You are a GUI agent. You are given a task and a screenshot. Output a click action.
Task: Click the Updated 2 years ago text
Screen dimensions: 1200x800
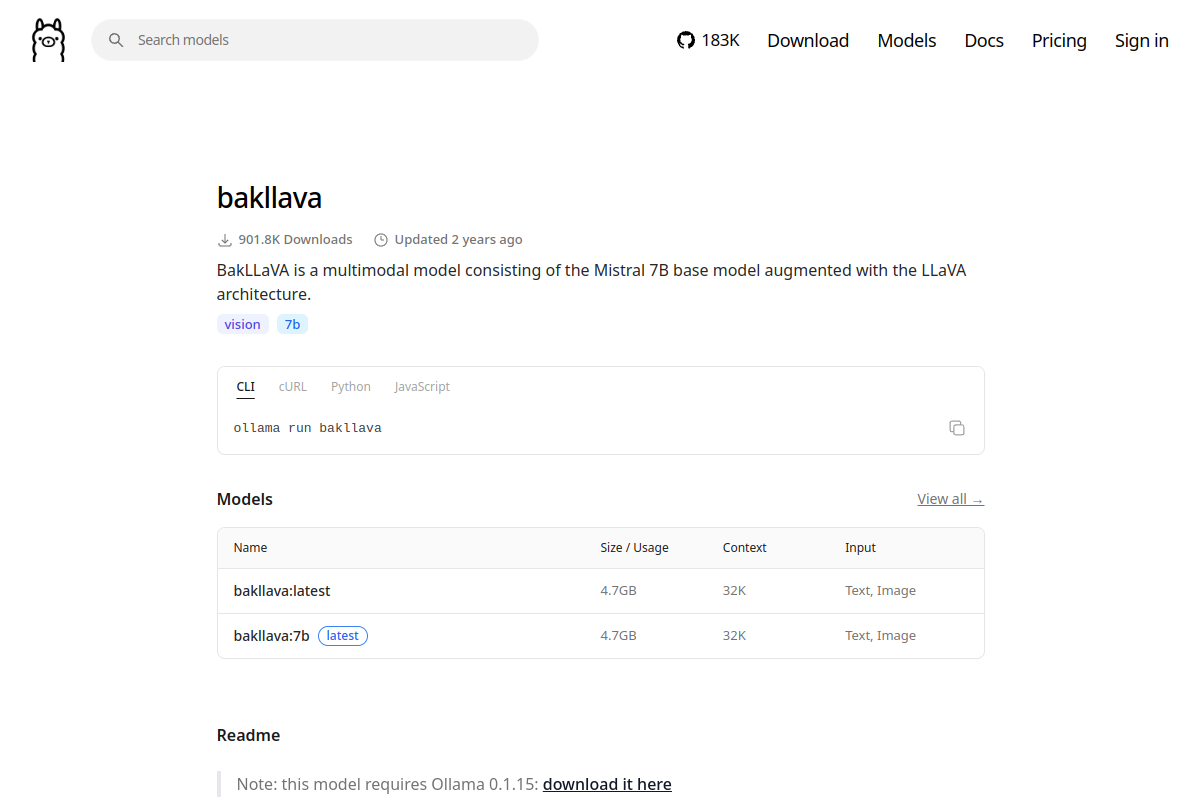[x=458, y=240]
